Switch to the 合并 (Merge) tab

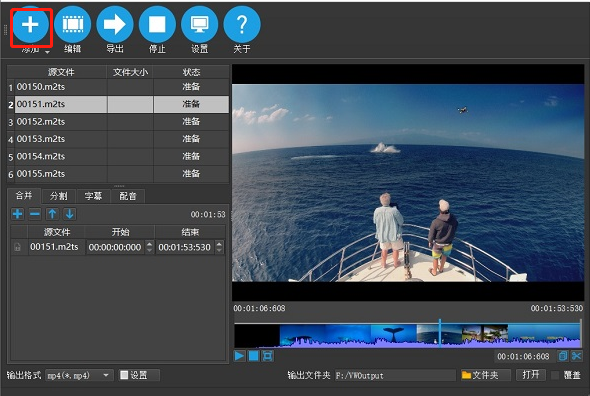point(24,195)
